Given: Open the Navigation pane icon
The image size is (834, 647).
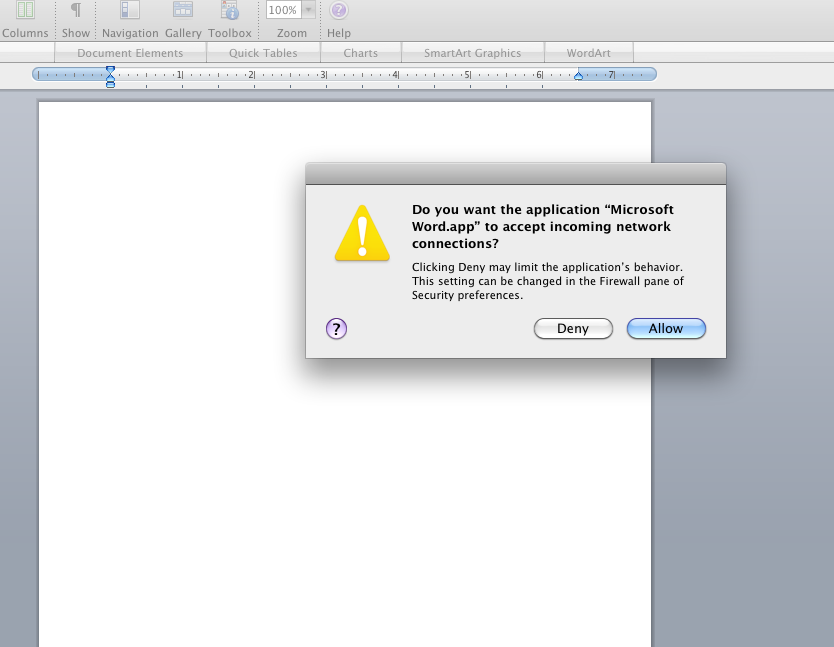Looking at the screenshot, I should tap(130, 11).
